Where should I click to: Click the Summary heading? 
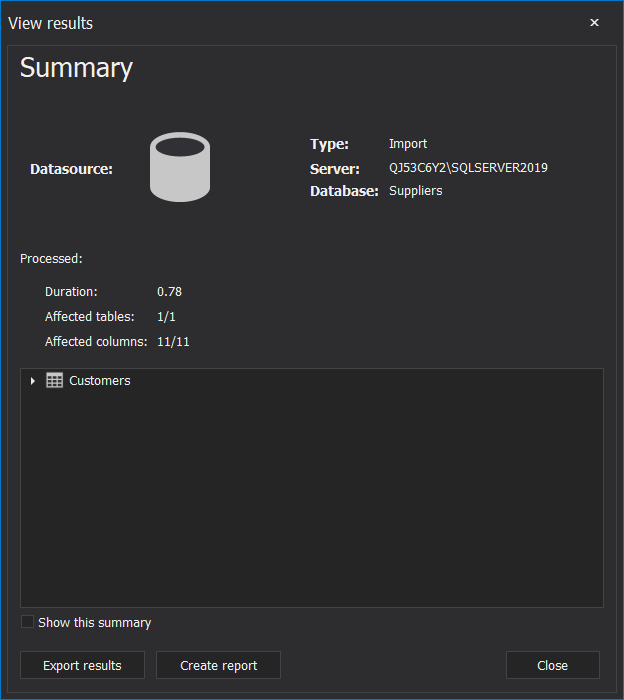(76, 68)
